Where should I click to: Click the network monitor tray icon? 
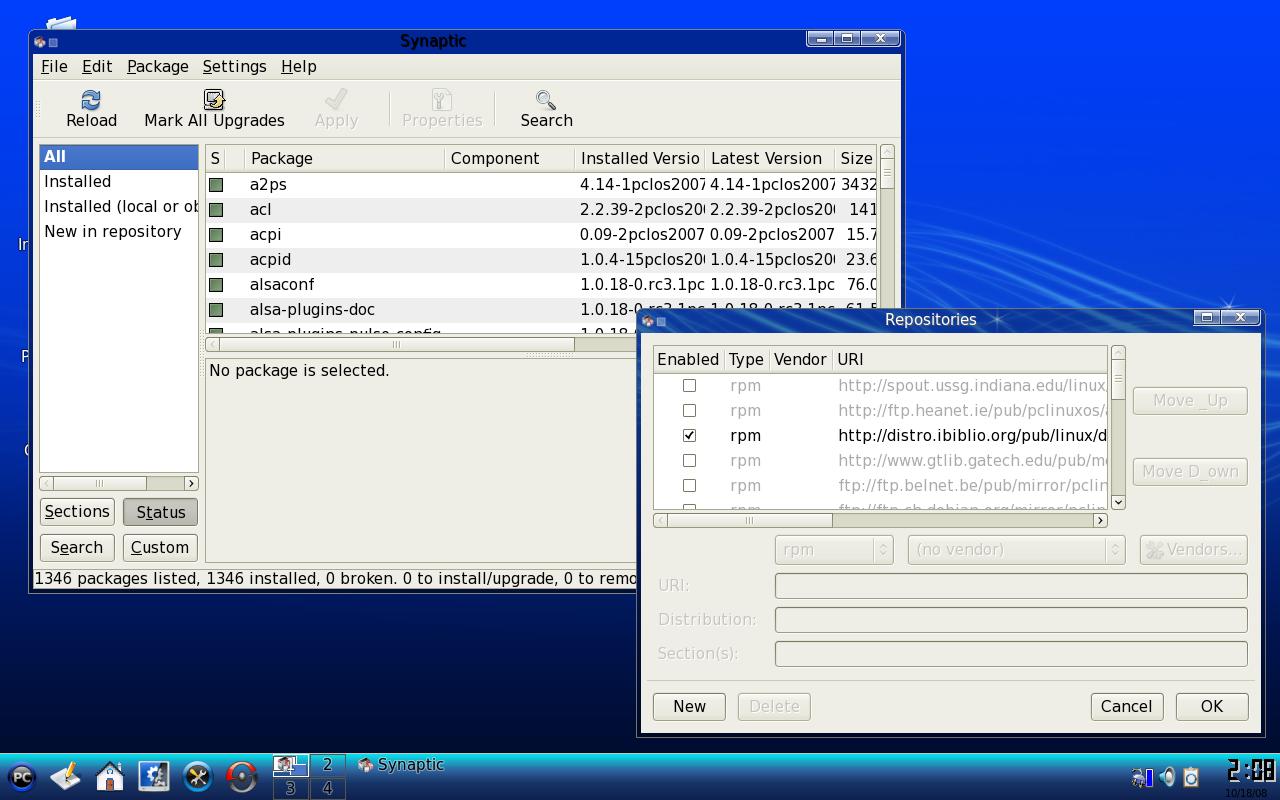point(1142,777)
